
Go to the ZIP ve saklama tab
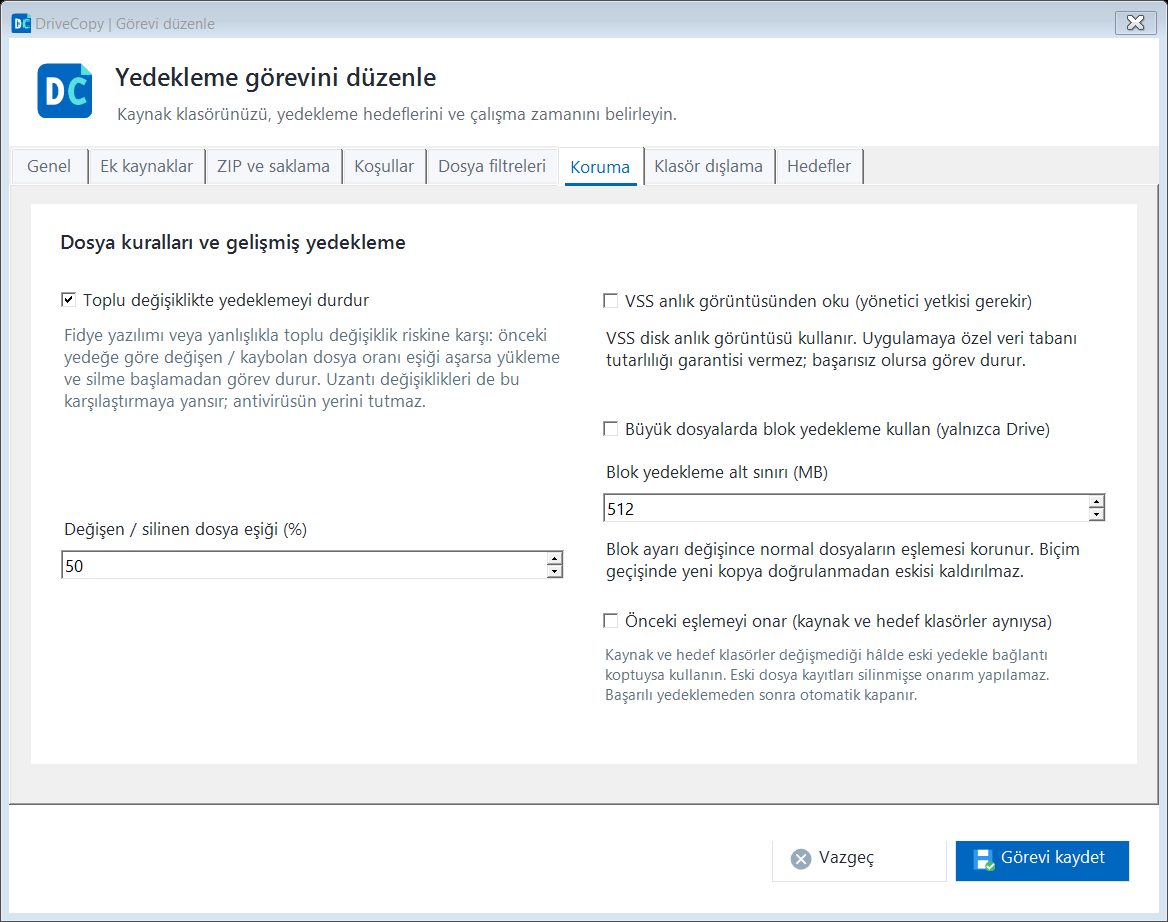point(273,166)
